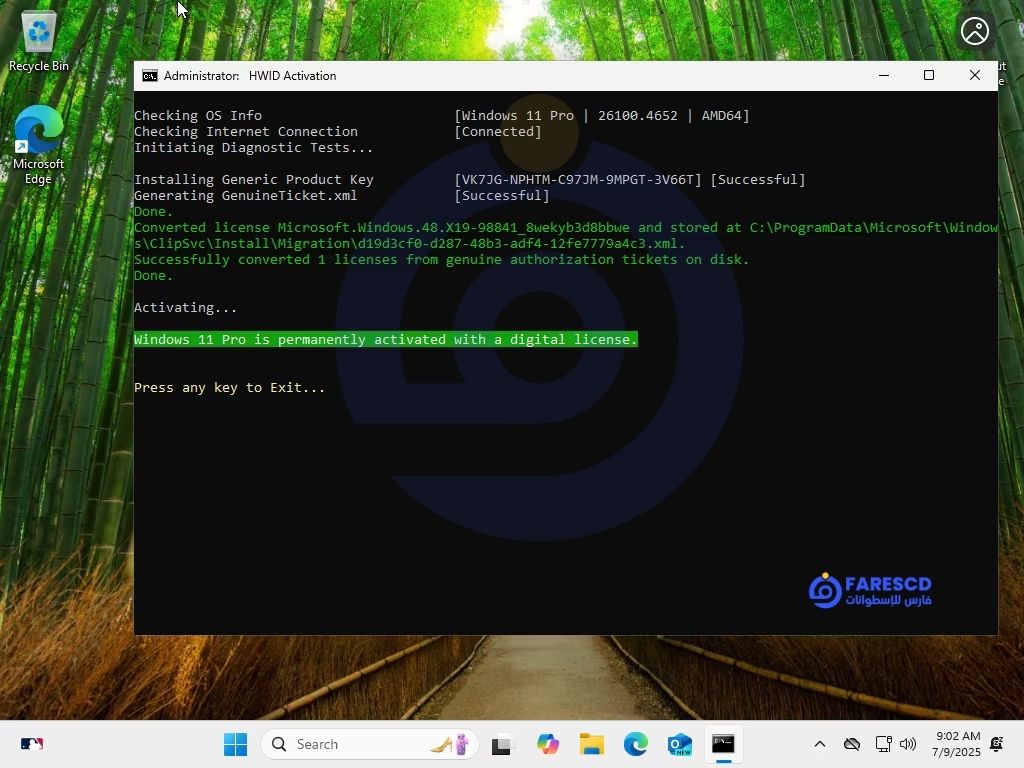The image size is (1024, 768).
Task: Launch Copilot from the taskbar
Action: [x=547, y=744]
